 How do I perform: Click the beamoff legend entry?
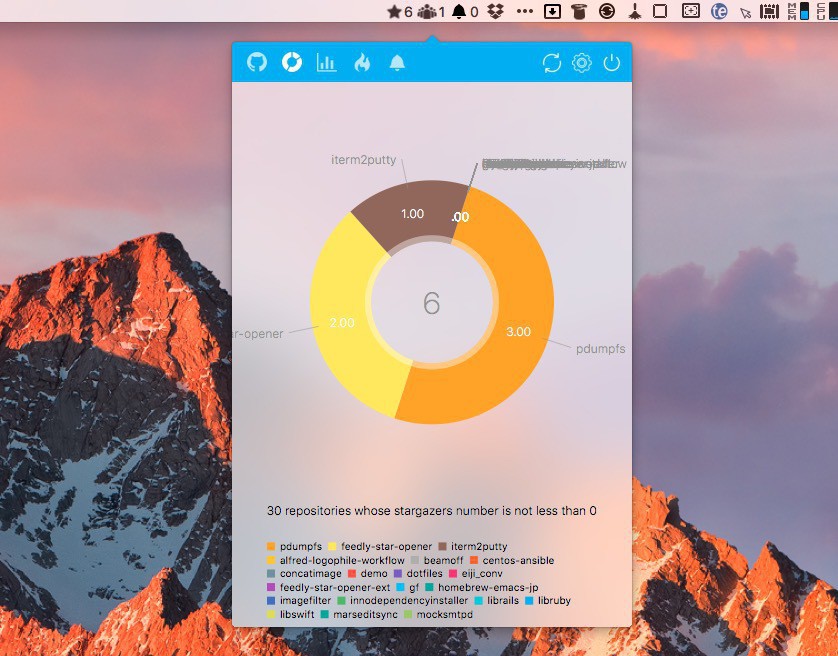point(437,560)
